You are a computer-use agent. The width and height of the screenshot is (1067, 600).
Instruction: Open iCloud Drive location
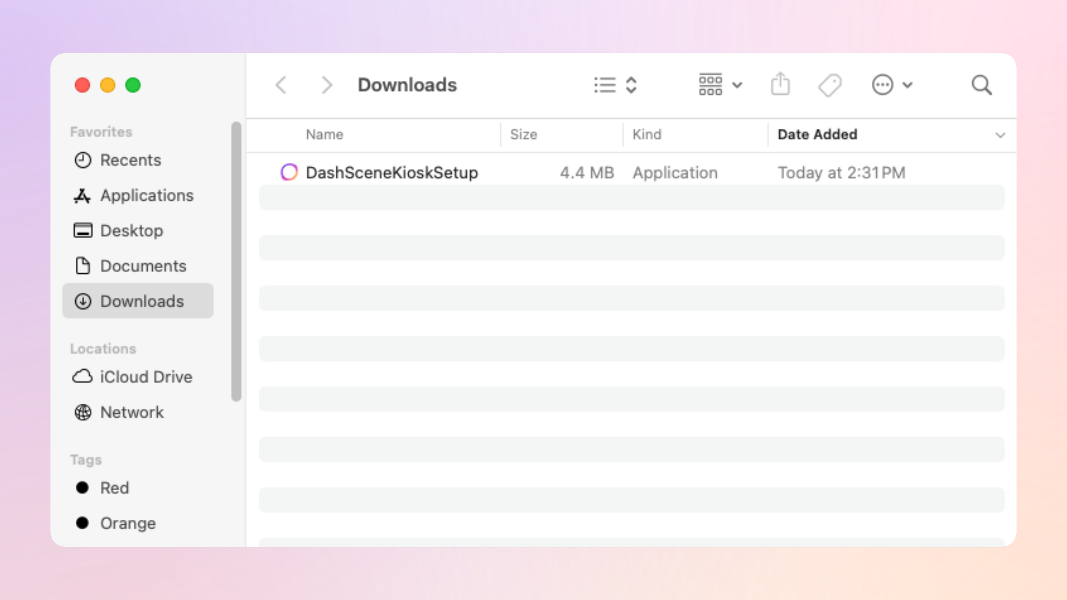[x=137, y=377]
